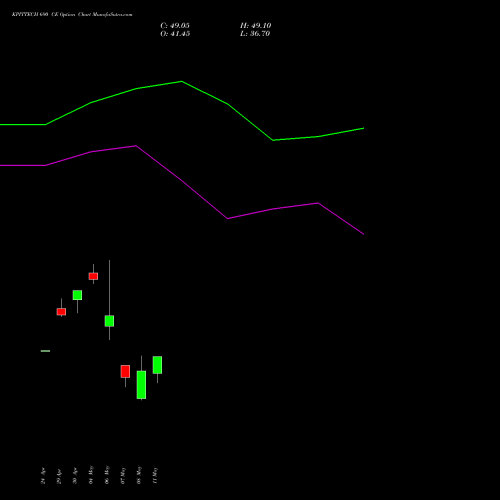
Task: Click the 30 Apr date label
Action: (x=75, y=476)
